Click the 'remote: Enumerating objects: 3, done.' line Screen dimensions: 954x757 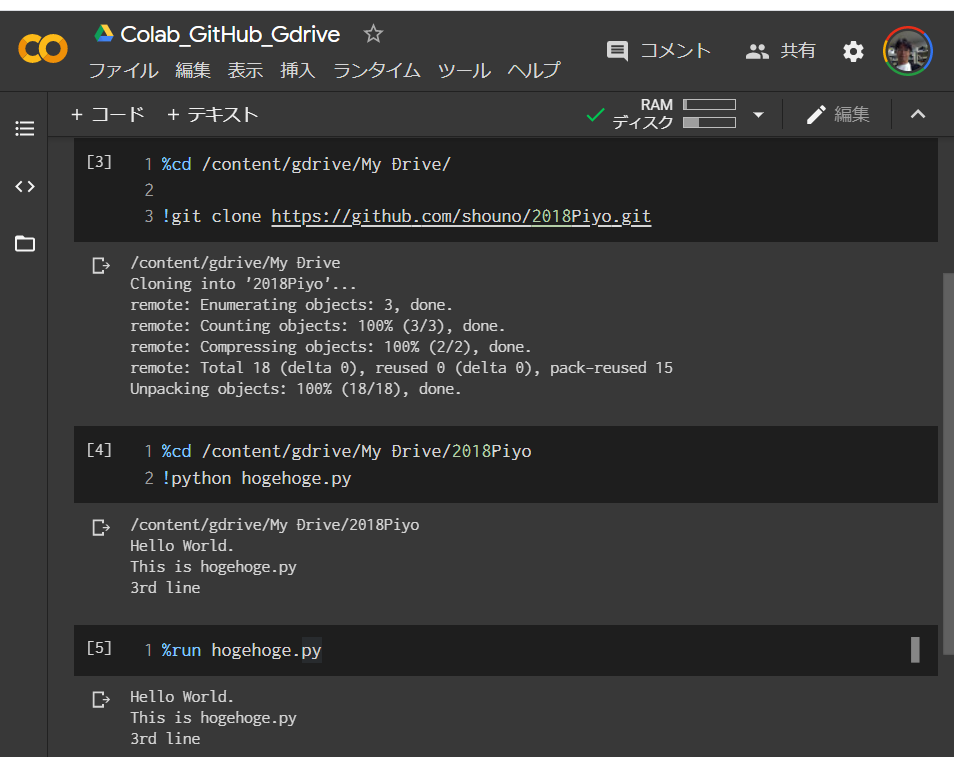click(x=291, y=305)
